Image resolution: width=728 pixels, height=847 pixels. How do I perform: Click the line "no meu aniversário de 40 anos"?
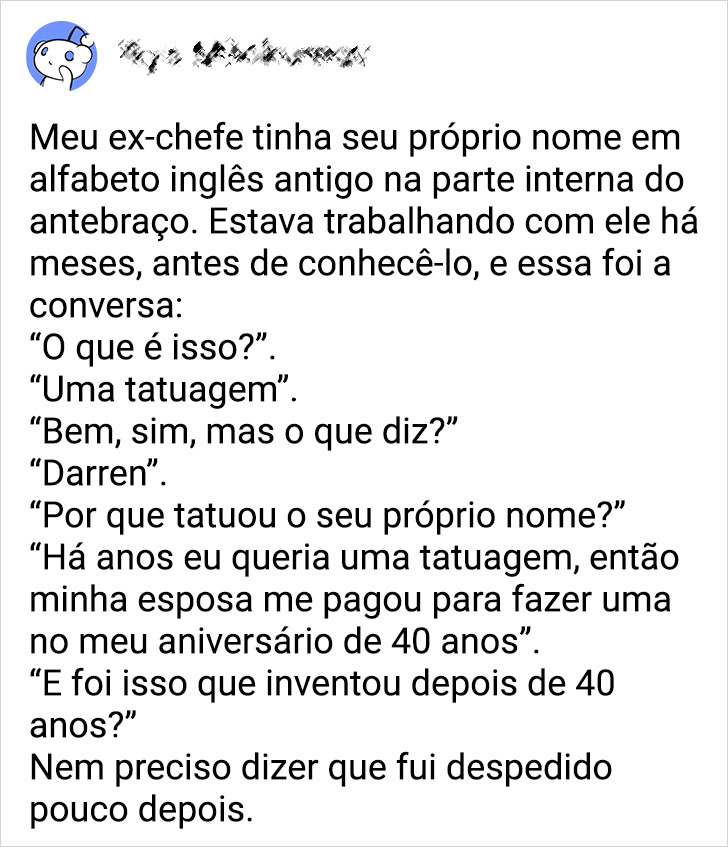pyautogui.click(x=285, y=643)
